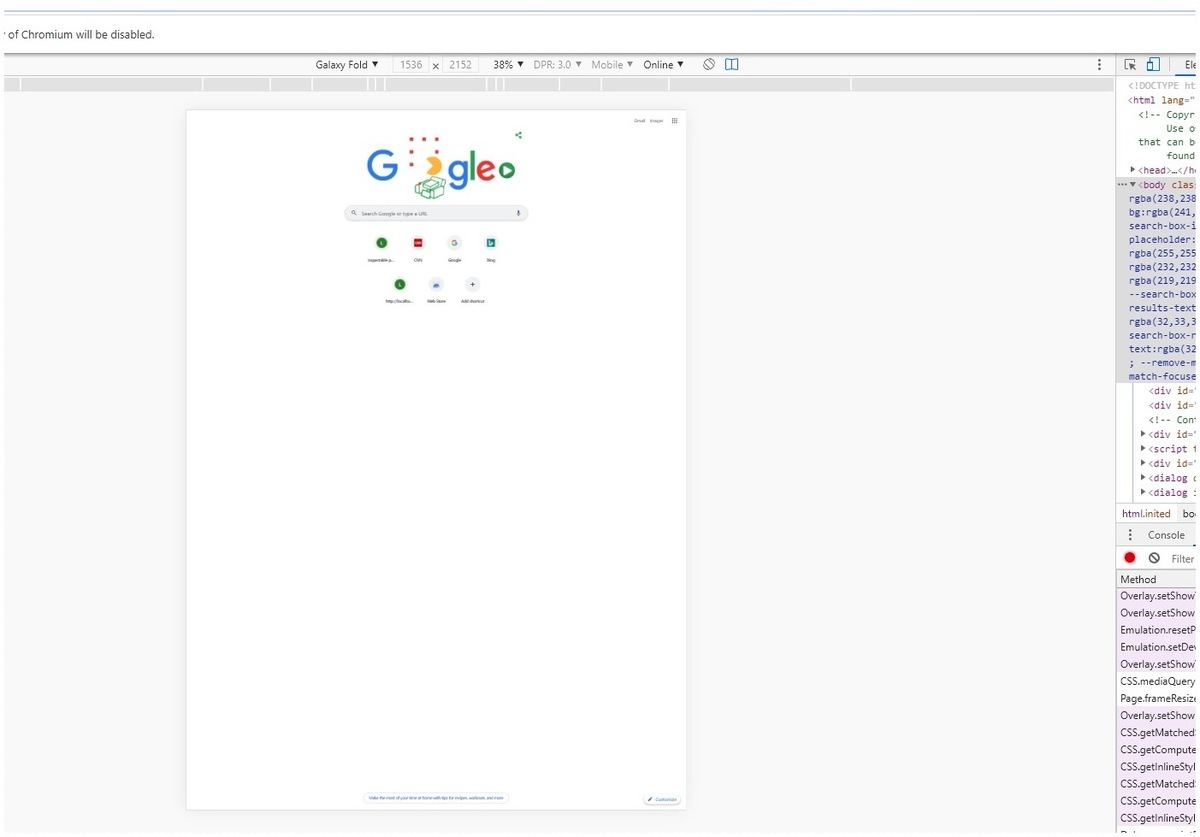Open the Google shortcut tile

454,248
